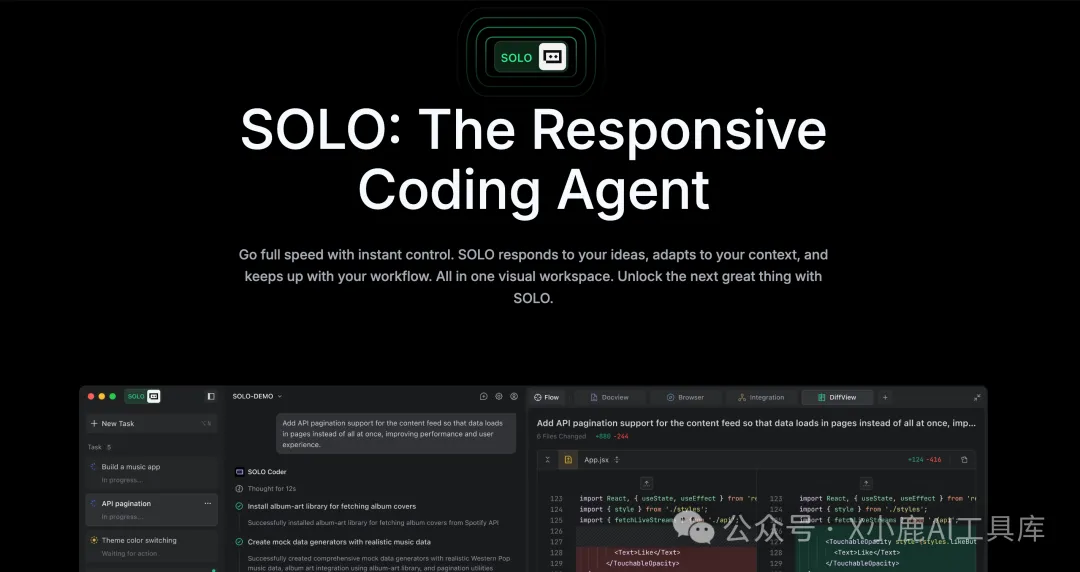This screenshot has width=1080, height=572.
Task: Switch to the DiffView tab
Action: [837, 398]
